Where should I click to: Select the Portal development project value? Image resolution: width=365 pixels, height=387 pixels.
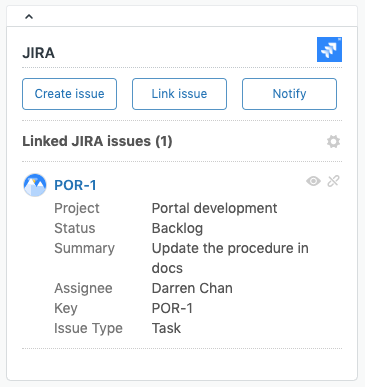(214, 208)
